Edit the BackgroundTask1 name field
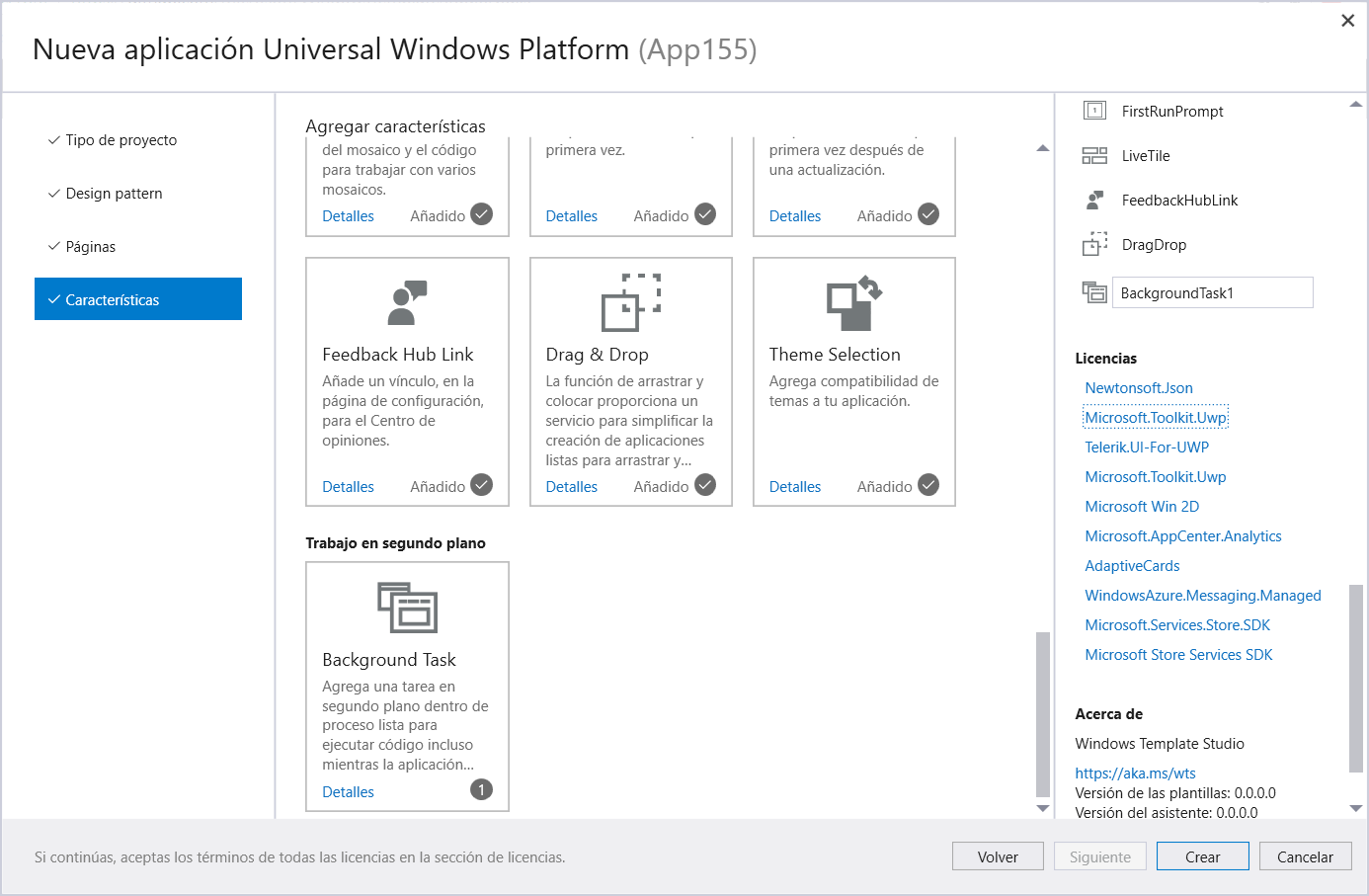This screenshot has width=1369, height=896. (1213, 292)
